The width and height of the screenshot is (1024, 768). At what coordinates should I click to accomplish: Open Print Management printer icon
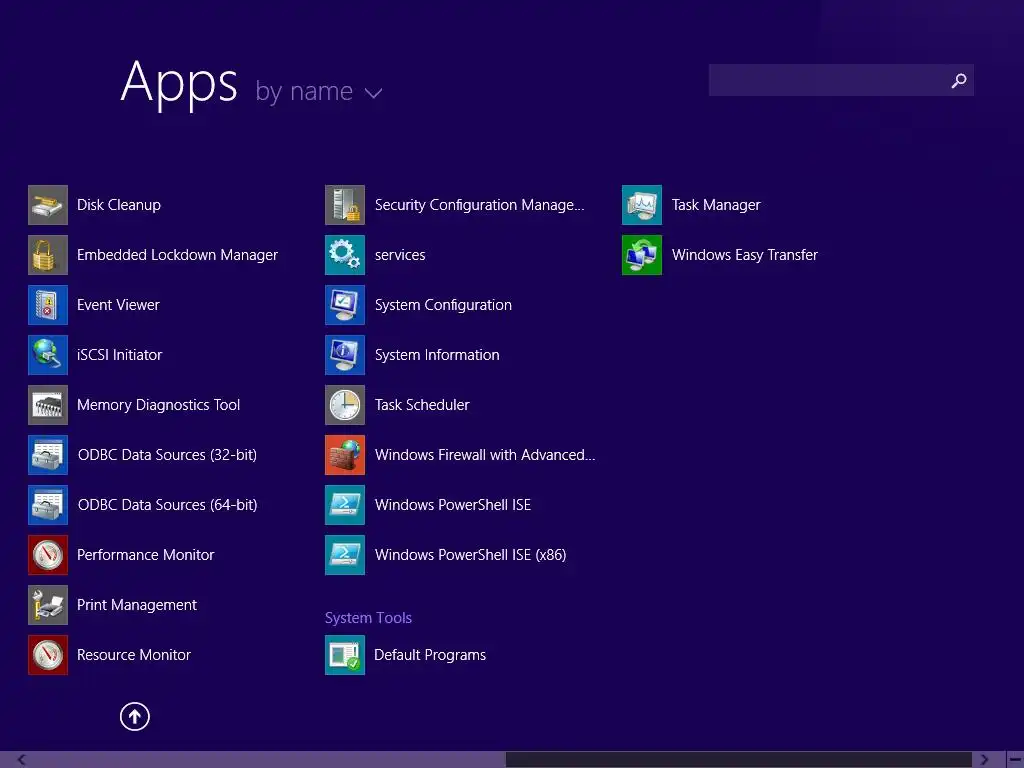(x=48, y=605)
